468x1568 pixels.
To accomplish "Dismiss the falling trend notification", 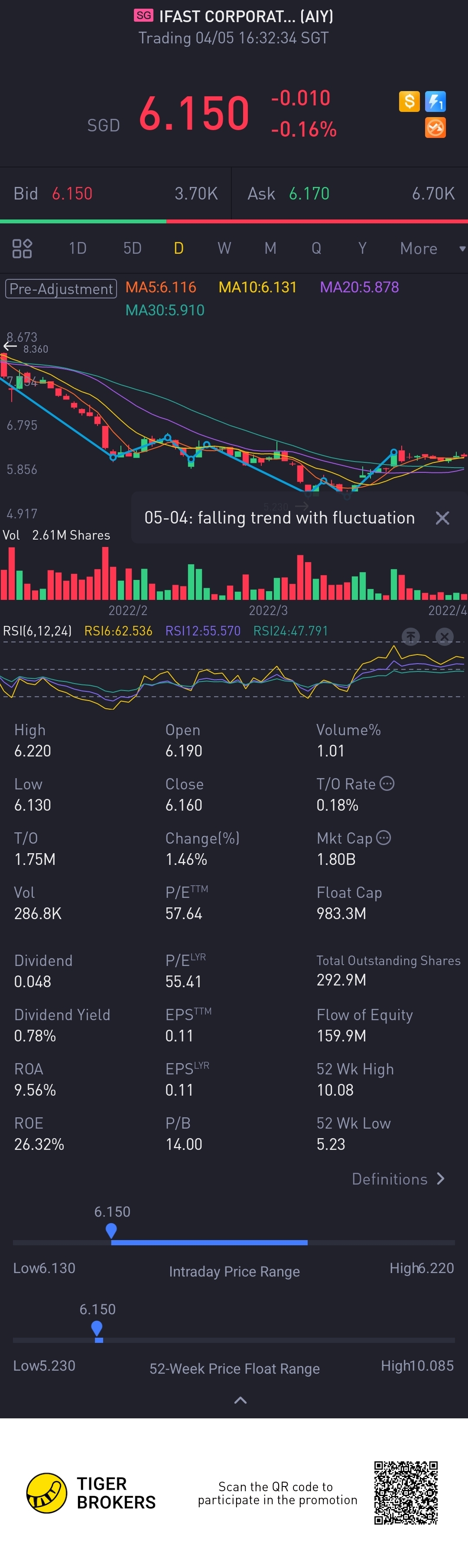I will click(442, 518).
